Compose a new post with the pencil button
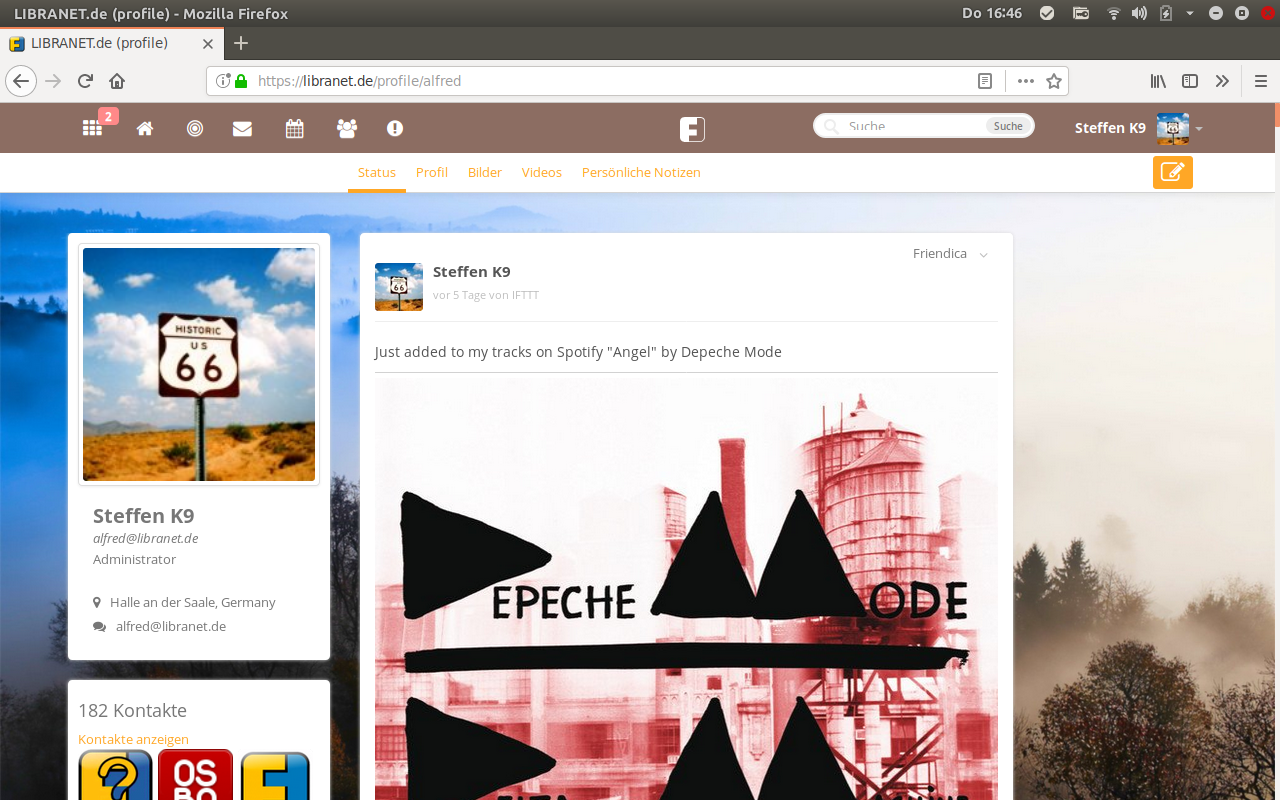Screen dimensions: 1280x800 point(1171,172)
